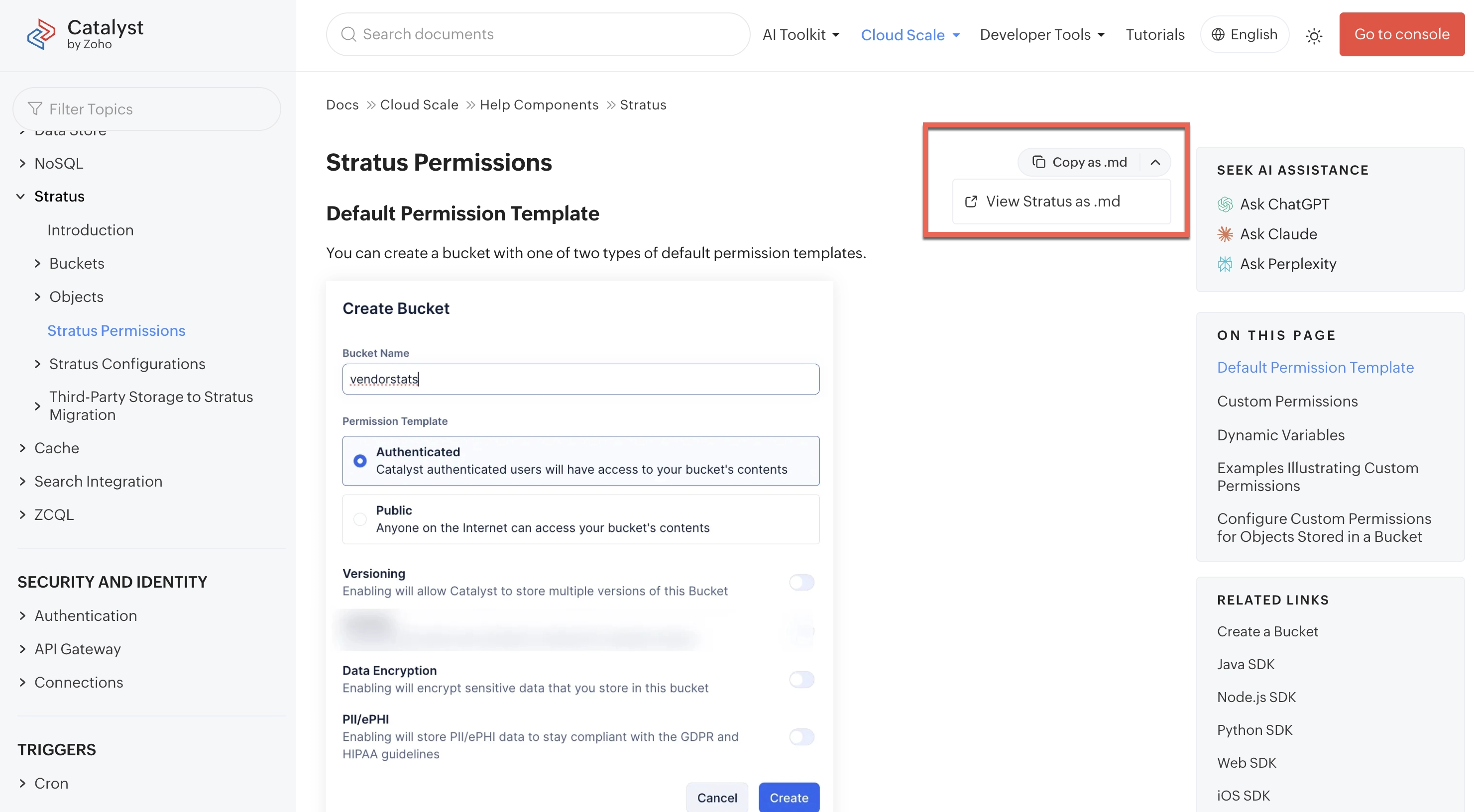Screen dimensions: 1474x812
Task: Toggle the light/dark theme sun icon
Action: click(1314, 35)
